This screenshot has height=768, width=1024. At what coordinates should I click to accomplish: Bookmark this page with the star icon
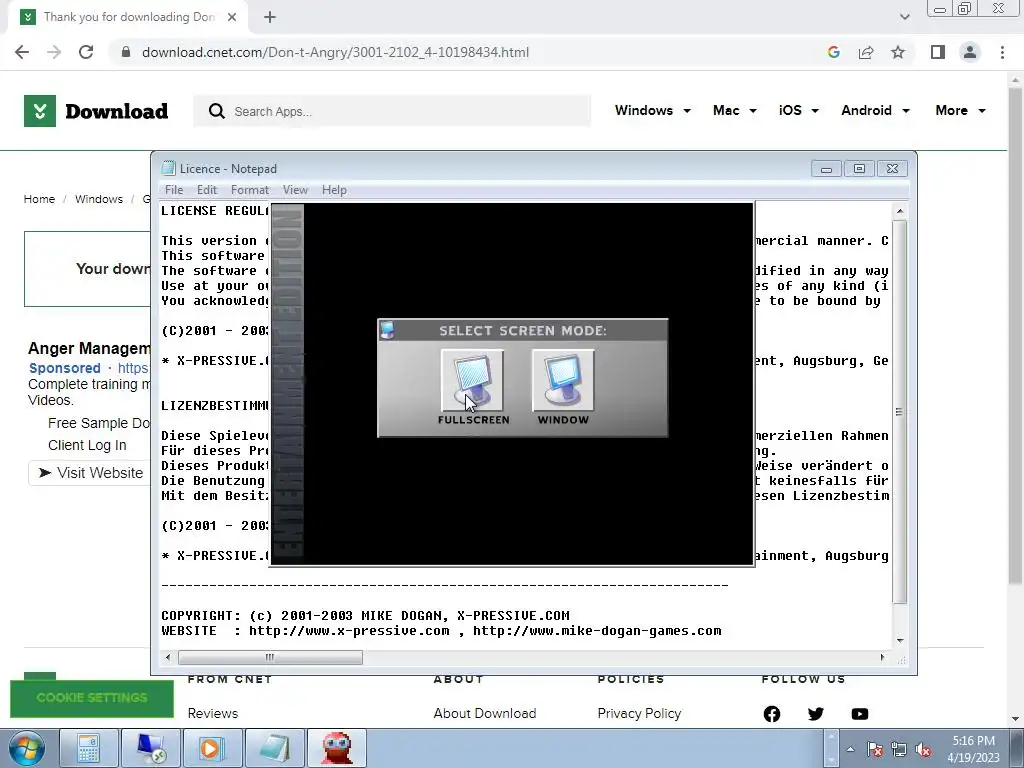tap(898, 52)
